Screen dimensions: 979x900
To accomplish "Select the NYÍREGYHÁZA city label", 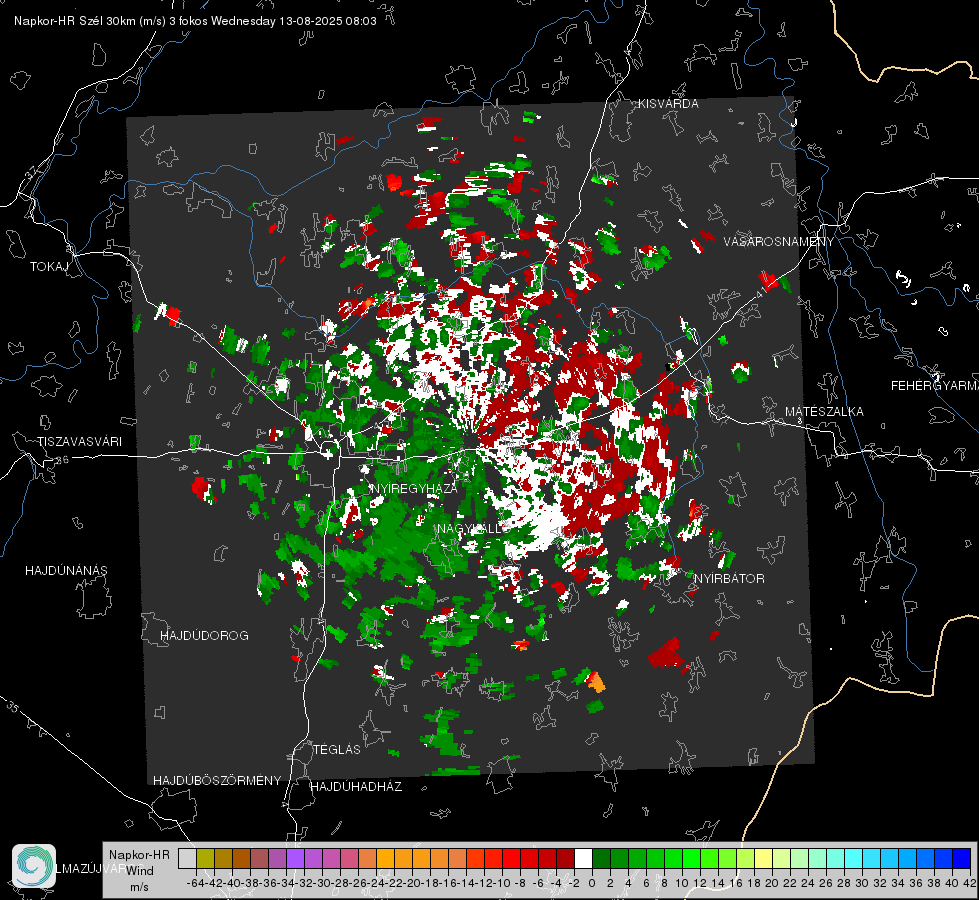I will pos(415,488).
